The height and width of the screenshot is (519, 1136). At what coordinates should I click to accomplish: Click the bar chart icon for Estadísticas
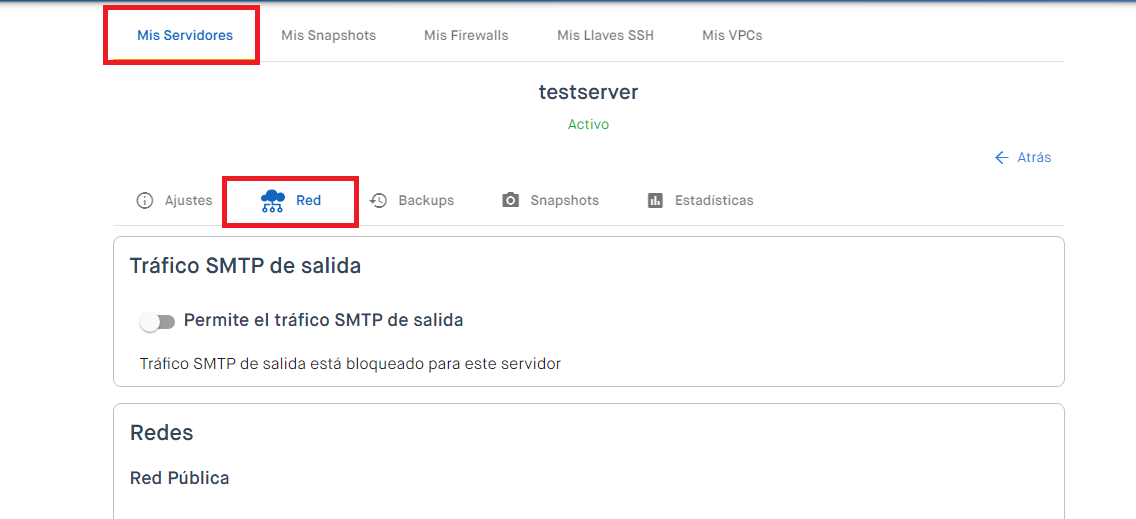(x=656, y=200)
